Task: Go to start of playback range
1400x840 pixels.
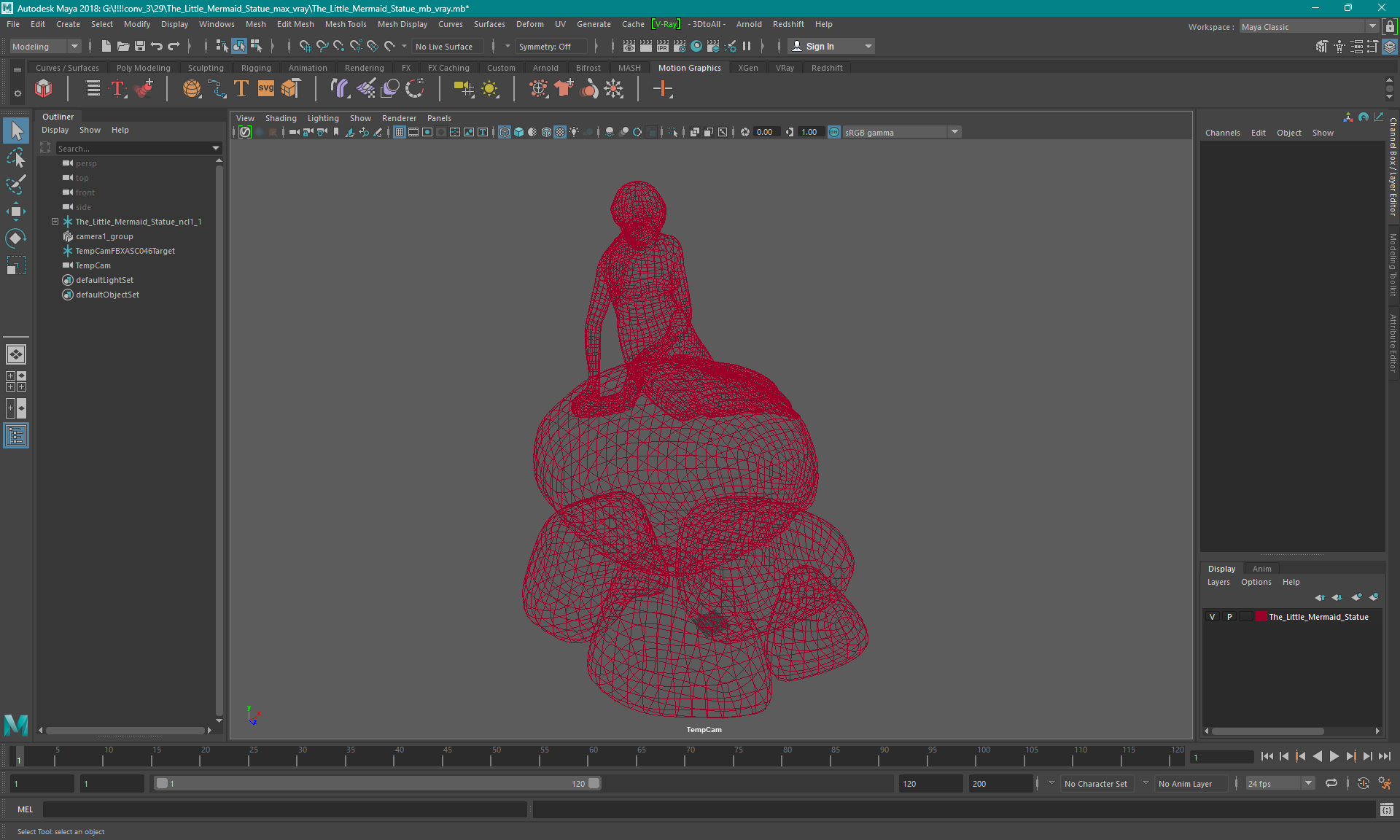Action: (x=1267, y=756)
